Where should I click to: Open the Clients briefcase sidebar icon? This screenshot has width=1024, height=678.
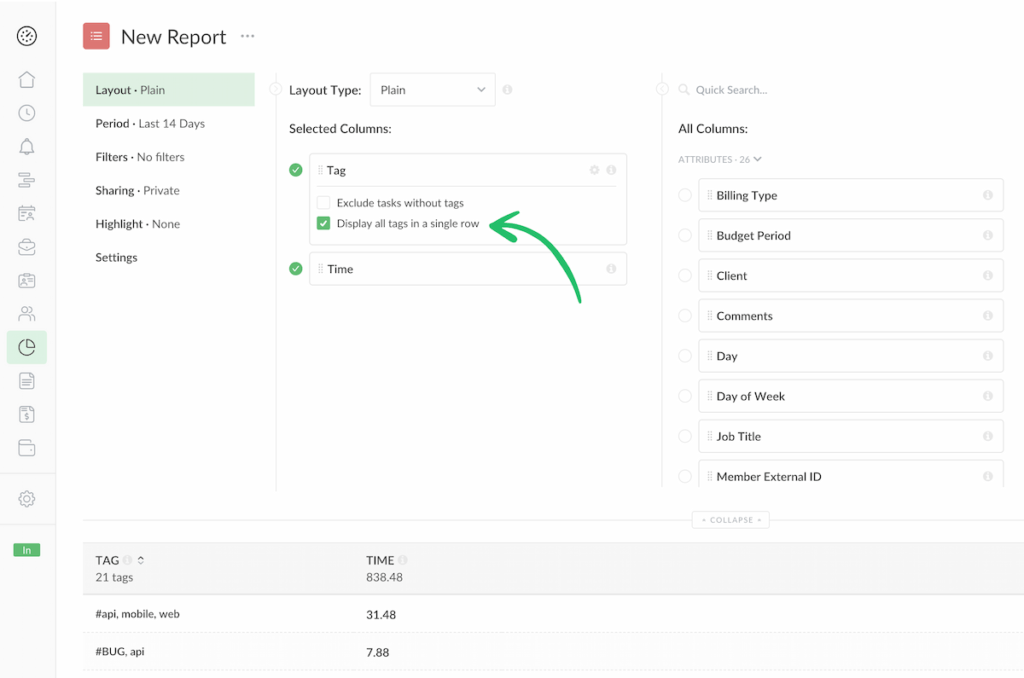[26, 246]
